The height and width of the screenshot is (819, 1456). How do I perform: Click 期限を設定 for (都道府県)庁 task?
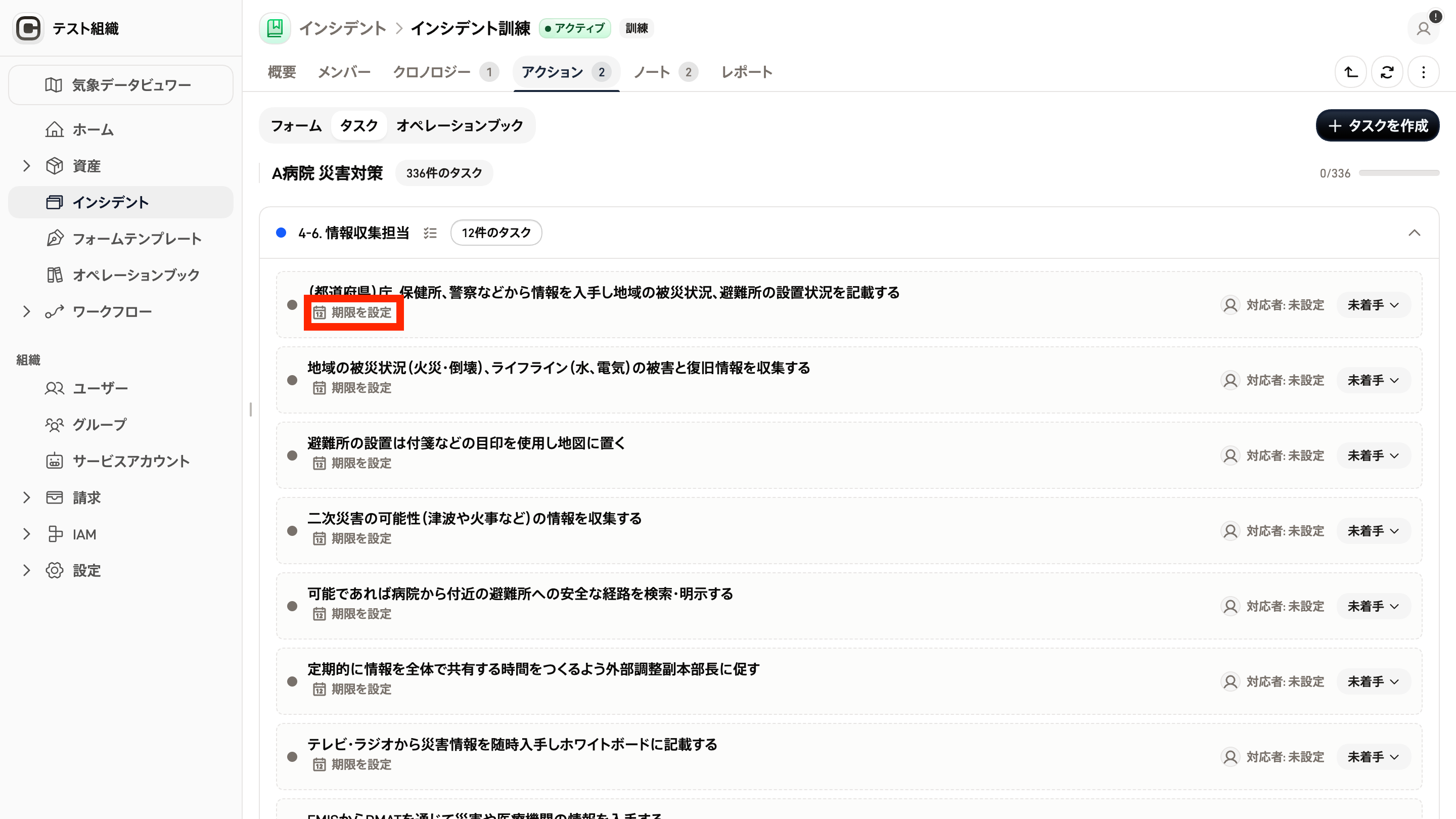point(352,312)
